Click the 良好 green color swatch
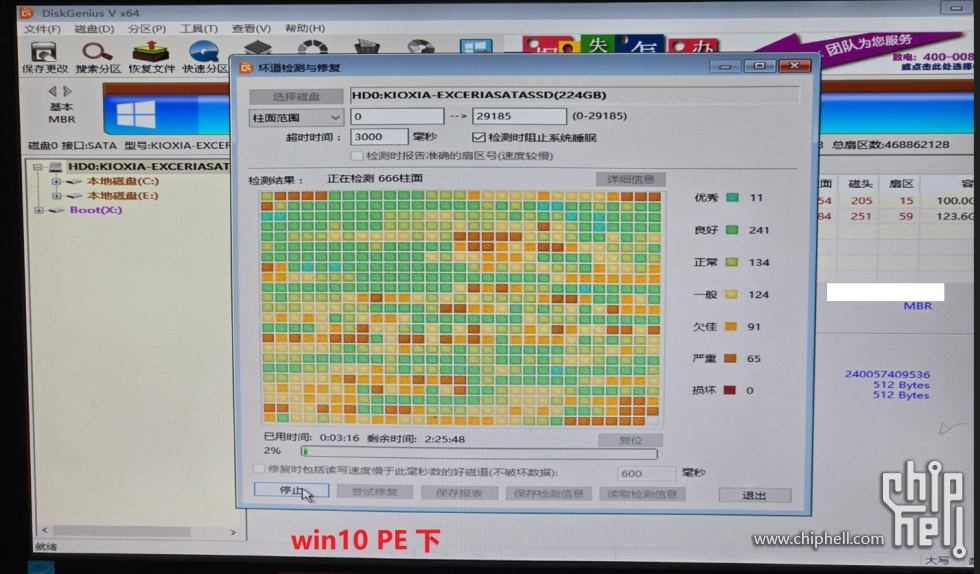 (731, 230)
